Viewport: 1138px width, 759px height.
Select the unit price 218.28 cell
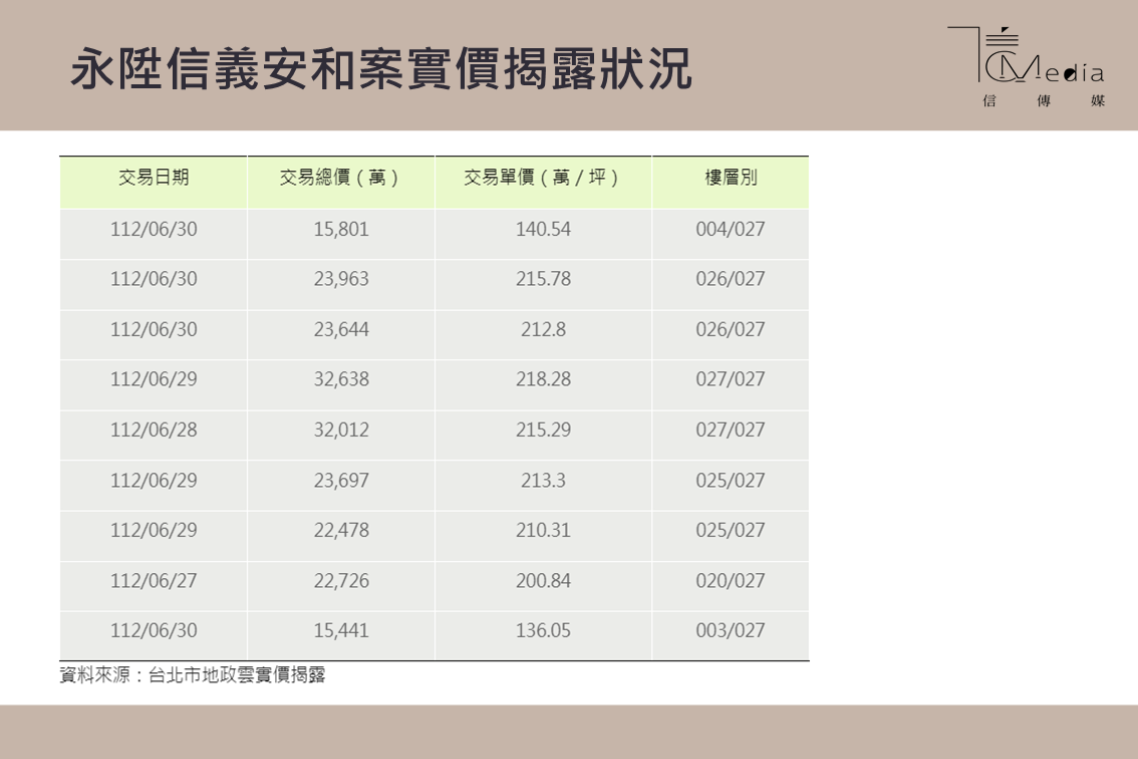(x=543, y=379)
